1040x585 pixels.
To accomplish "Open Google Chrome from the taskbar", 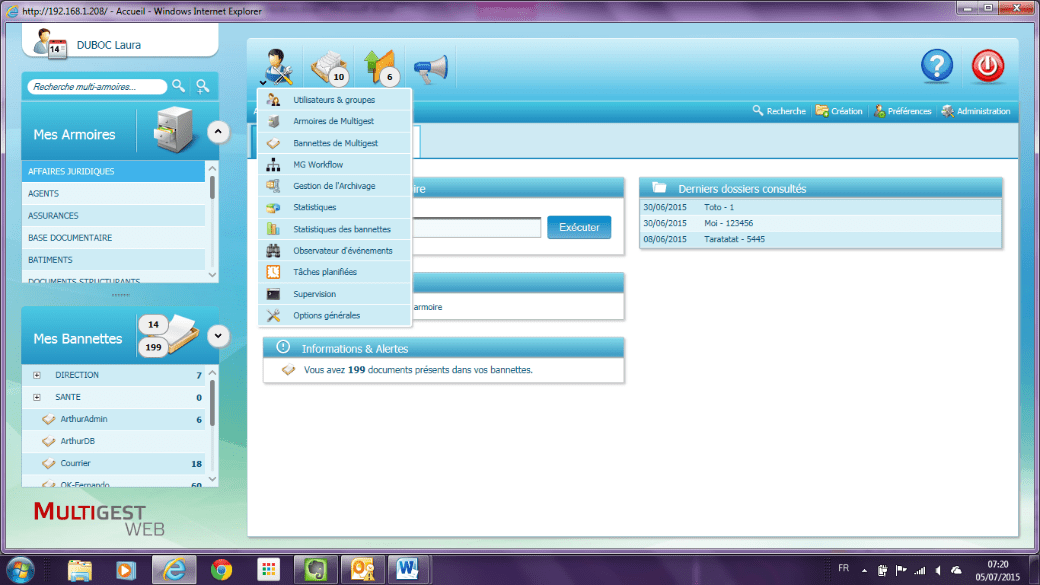I will pyautogui.click(x=221, y=569).
